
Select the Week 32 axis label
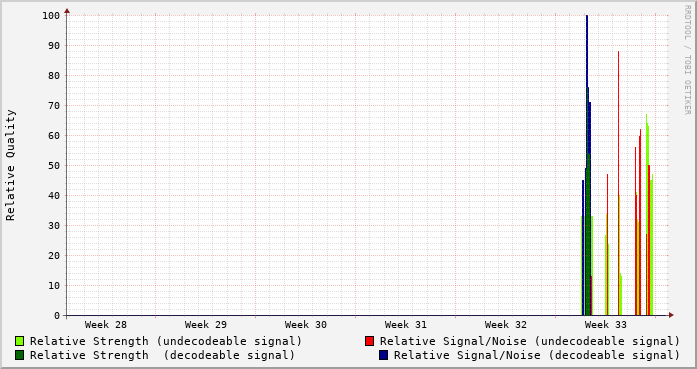tap(506, 325)
